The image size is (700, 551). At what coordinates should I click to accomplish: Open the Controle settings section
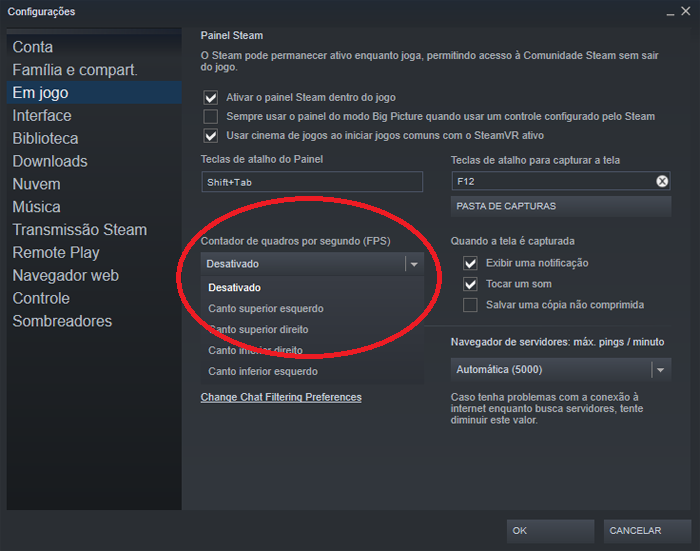(94, 298)
